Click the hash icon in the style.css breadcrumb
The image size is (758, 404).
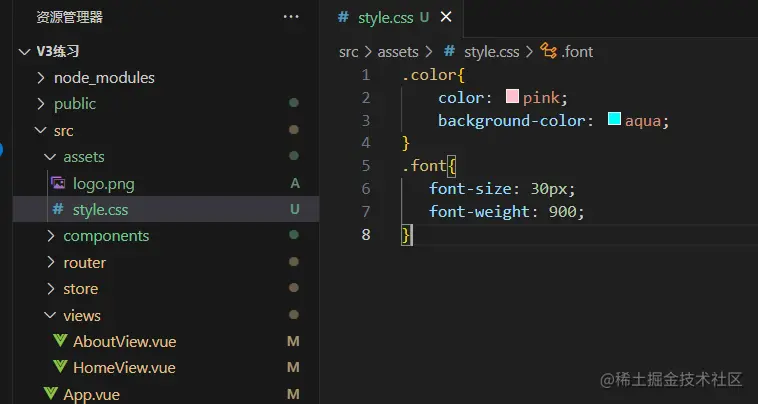coord(450,51)
